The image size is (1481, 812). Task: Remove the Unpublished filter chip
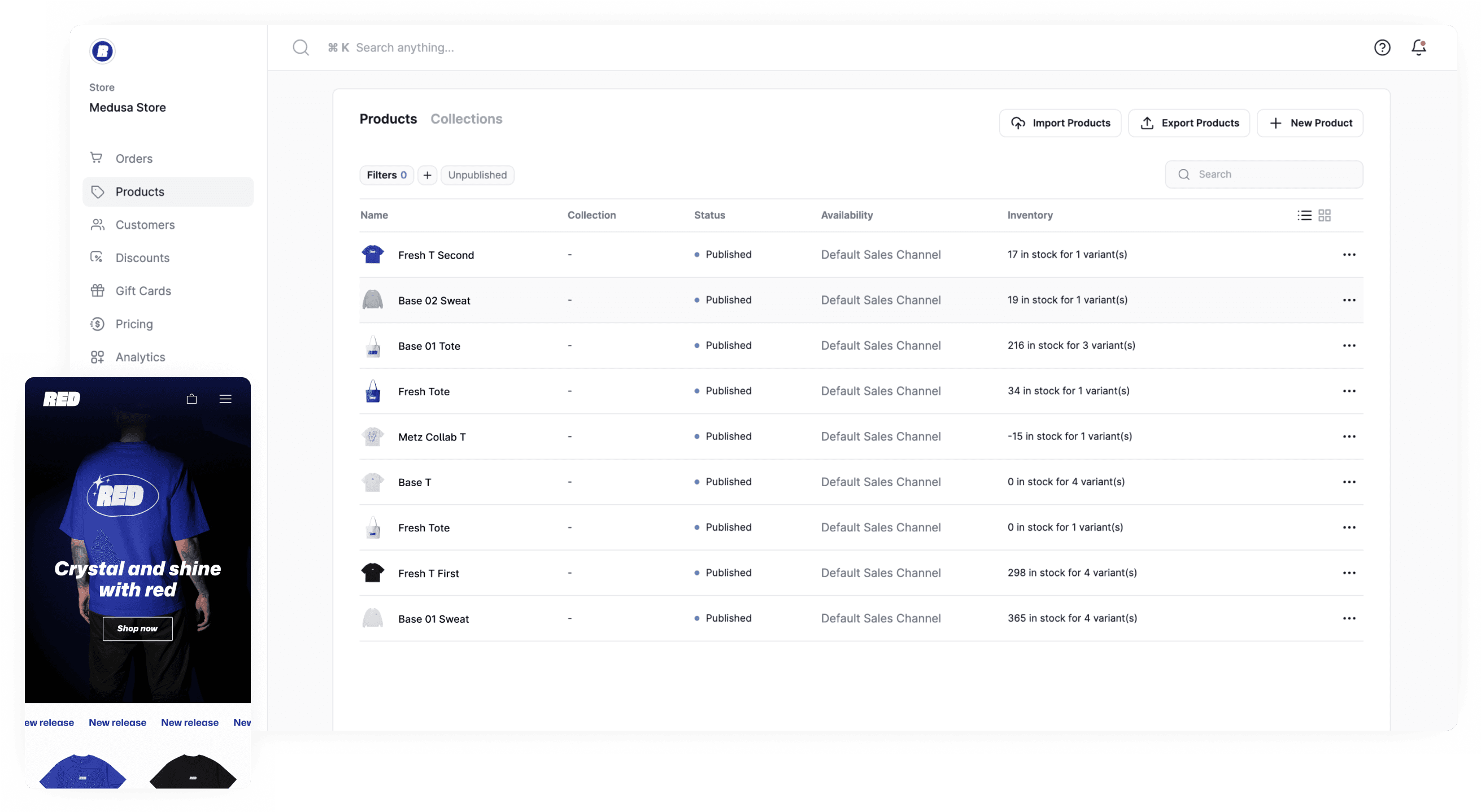[477, 174]
